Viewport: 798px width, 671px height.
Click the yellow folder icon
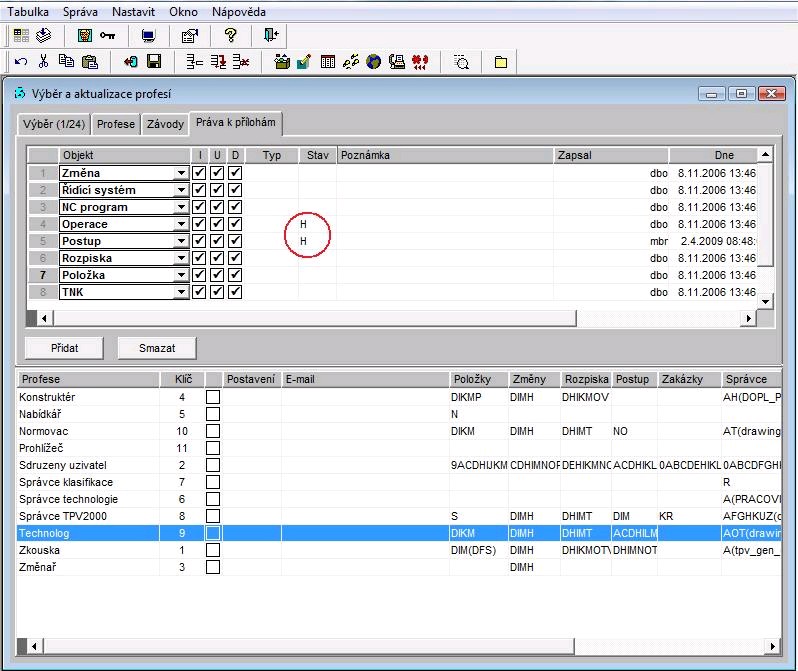click(501, 62)
